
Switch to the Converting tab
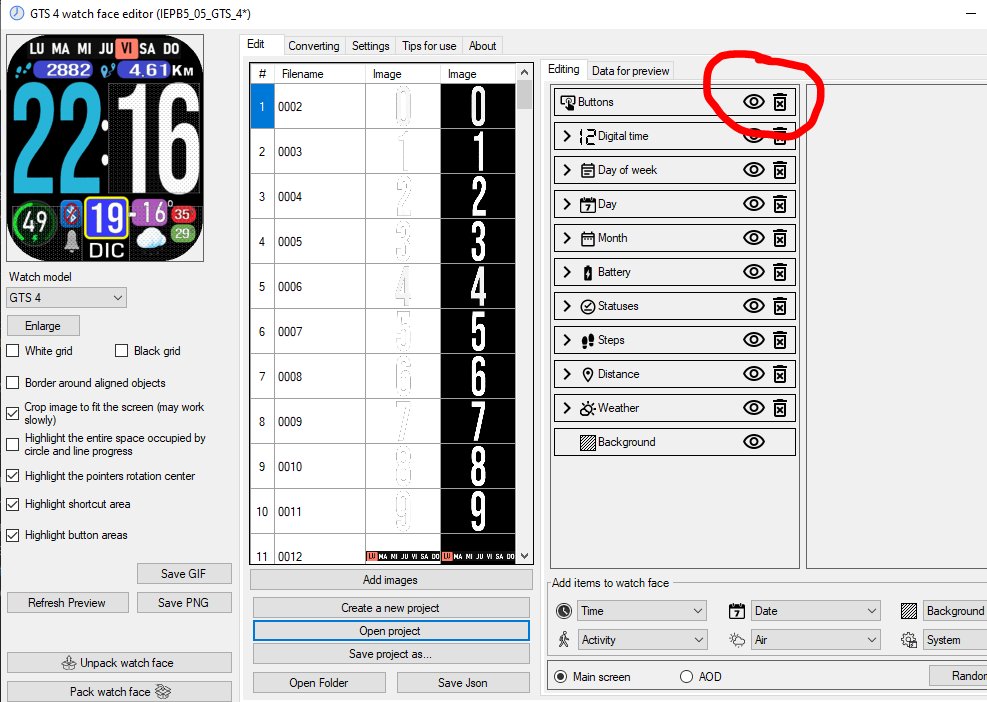[313, 46]
